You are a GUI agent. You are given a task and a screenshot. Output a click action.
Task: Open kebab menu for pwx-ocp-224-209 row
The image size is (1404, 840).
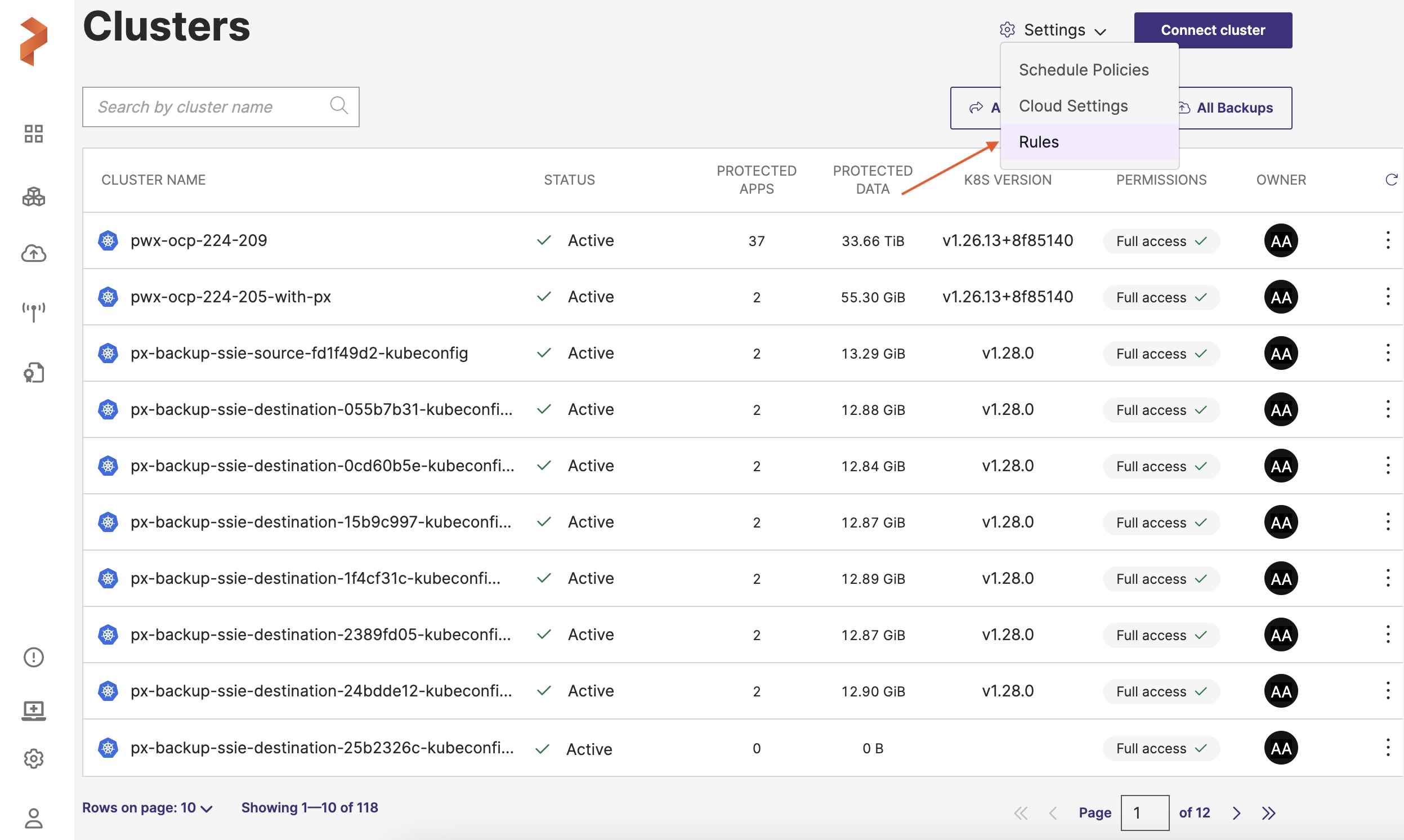pos(1387,240)
